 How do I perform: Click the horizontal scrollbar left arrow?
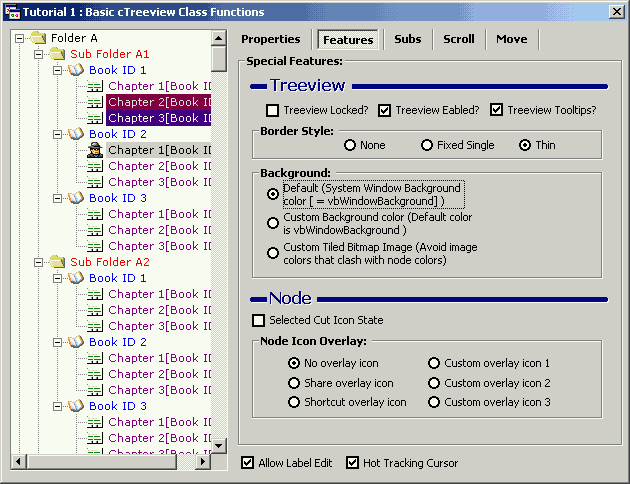(x=18, y=462)
